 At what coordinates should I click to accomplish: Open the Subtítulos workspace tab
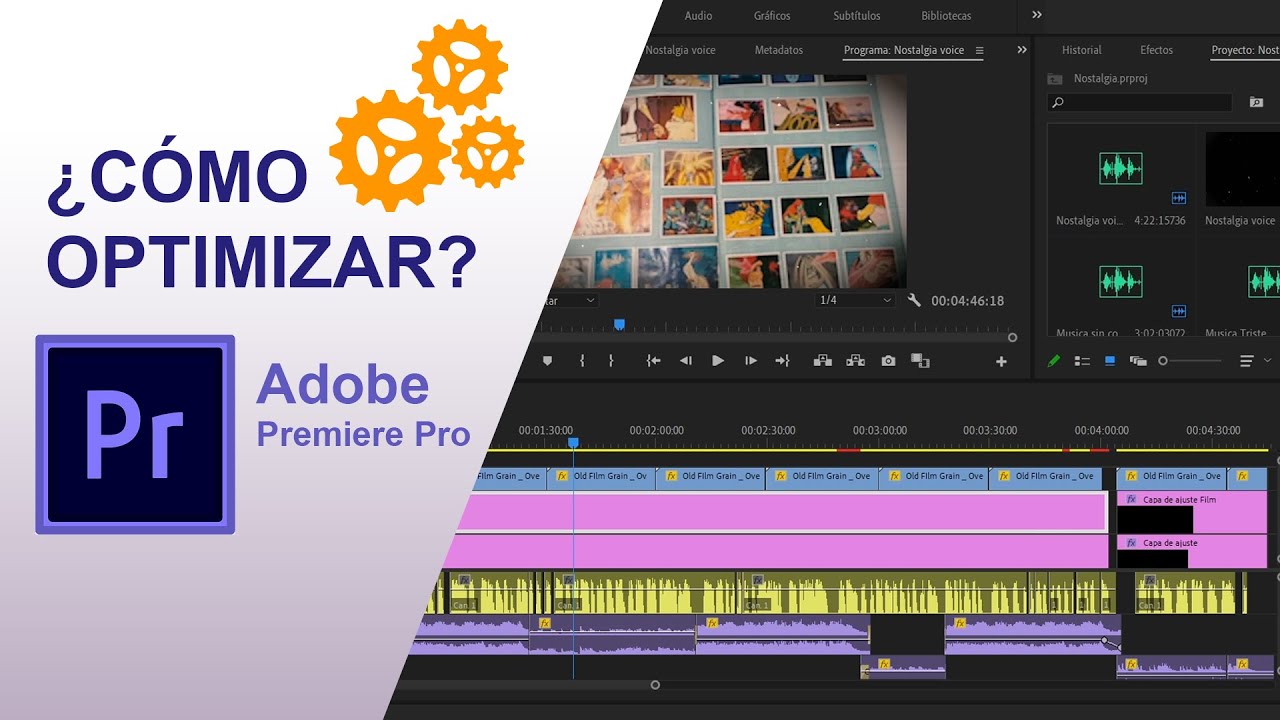coord(857,16)
